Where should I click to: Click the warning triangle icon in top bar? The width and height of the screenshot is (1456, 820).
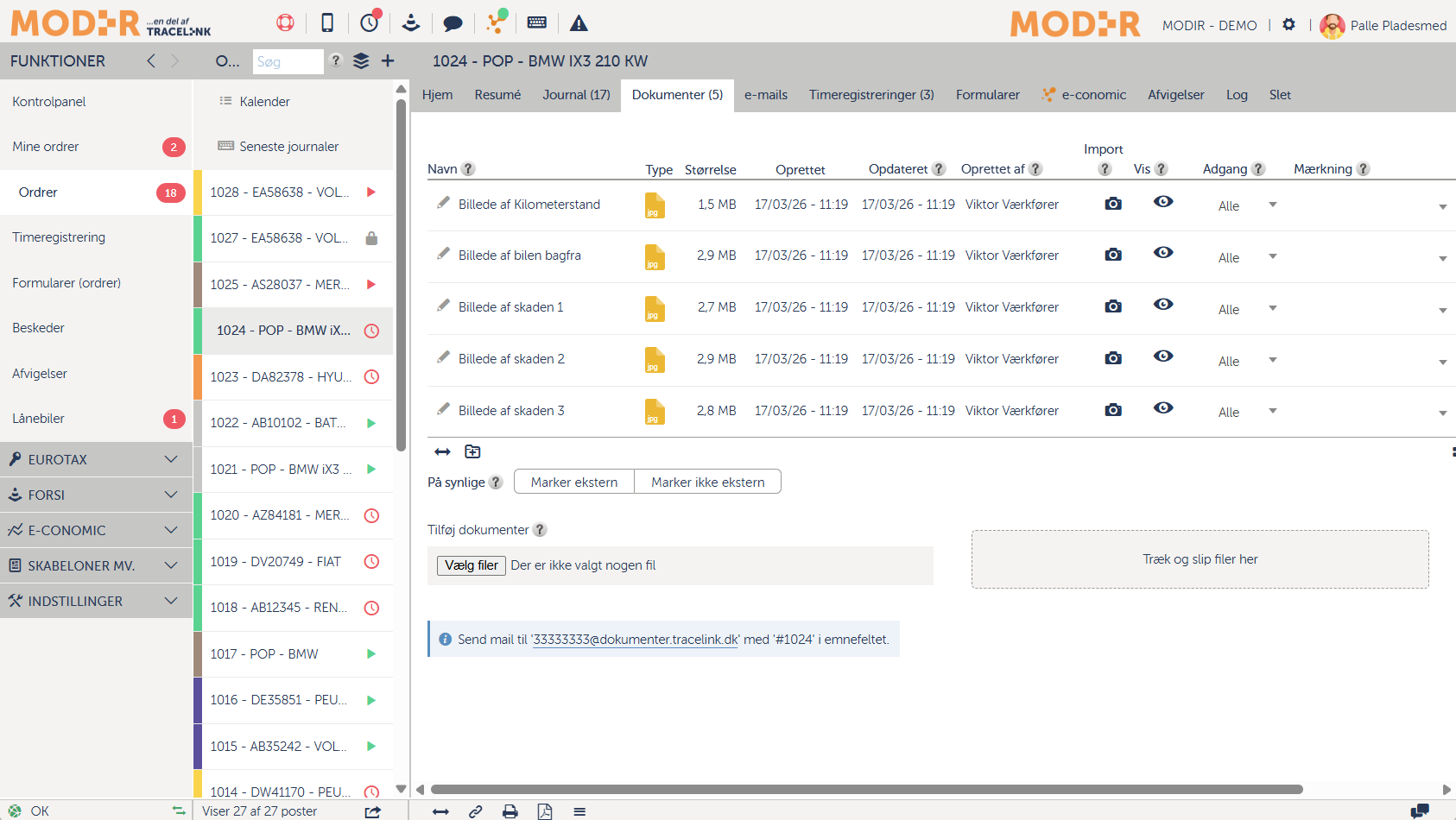point(579,23)
